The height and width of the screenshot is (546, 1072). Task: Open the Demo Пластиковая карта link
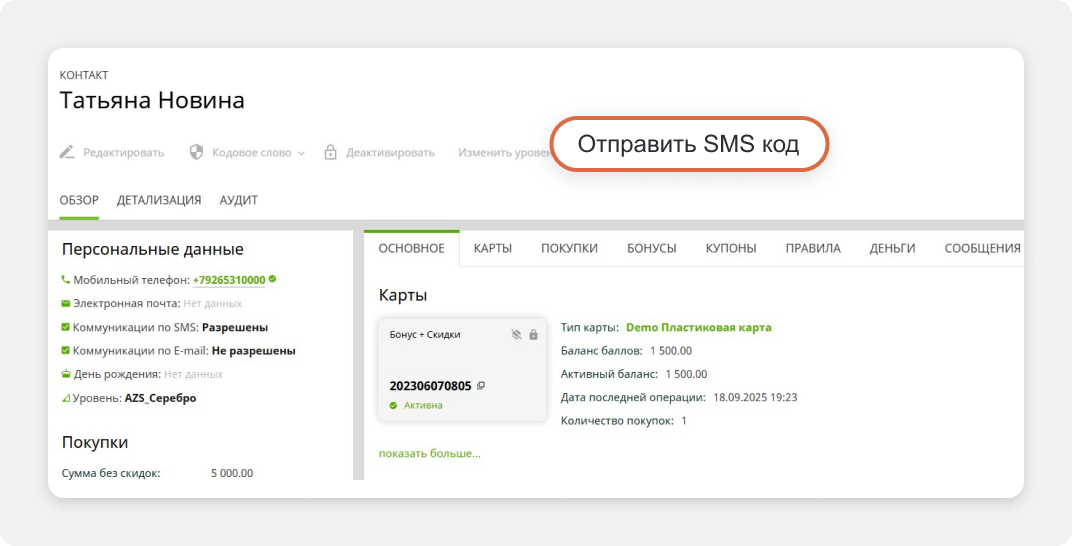tap(698, 327)
